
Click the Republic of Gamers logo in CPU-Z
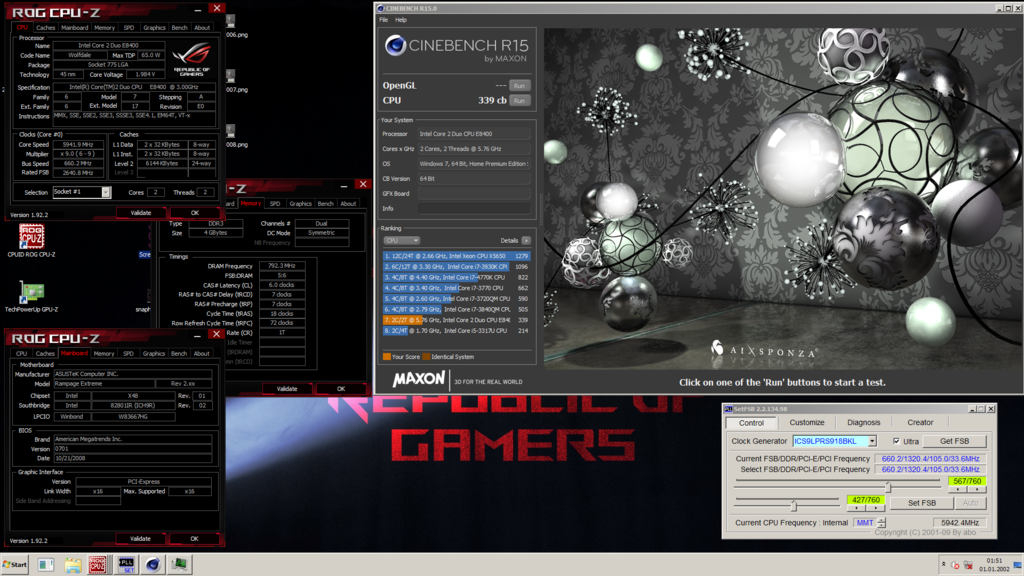(x=191, y=59)
